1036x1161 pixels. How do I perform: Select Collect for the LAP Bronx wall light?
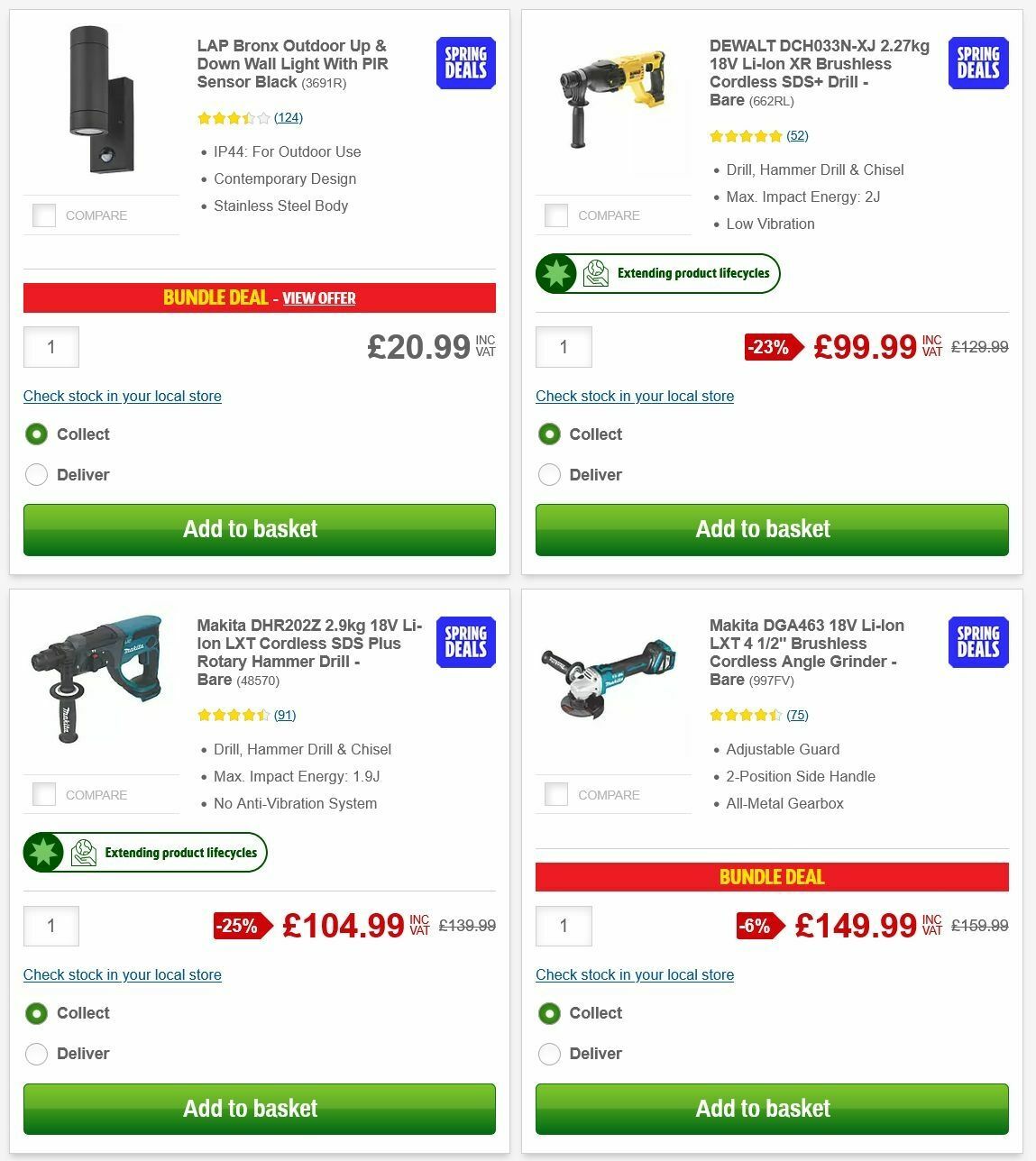coord(36,434)
